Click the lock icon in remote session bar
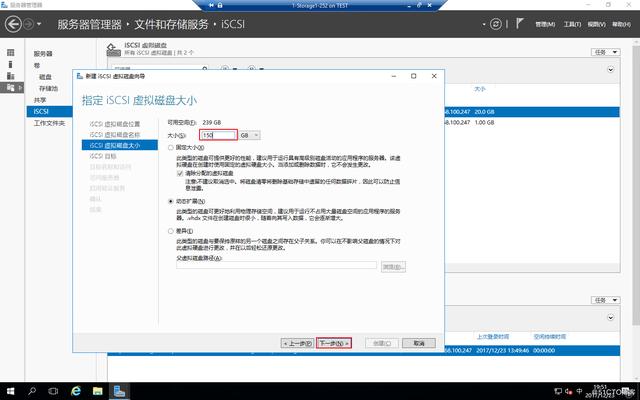 click(x=220, y=5)
